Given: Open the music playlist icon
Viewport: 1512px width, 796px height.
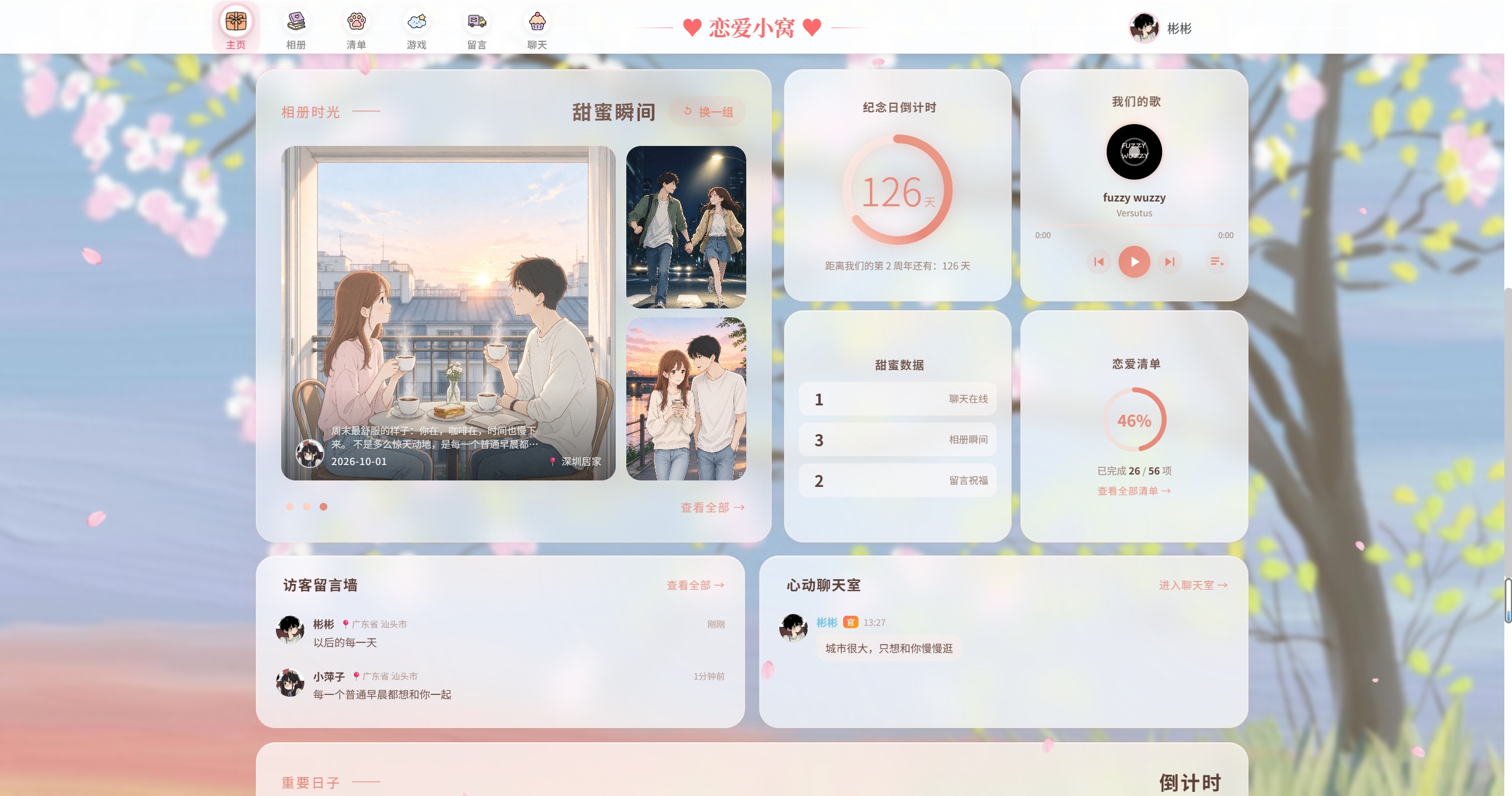Looking at the screenshot, I should 1217,261.
